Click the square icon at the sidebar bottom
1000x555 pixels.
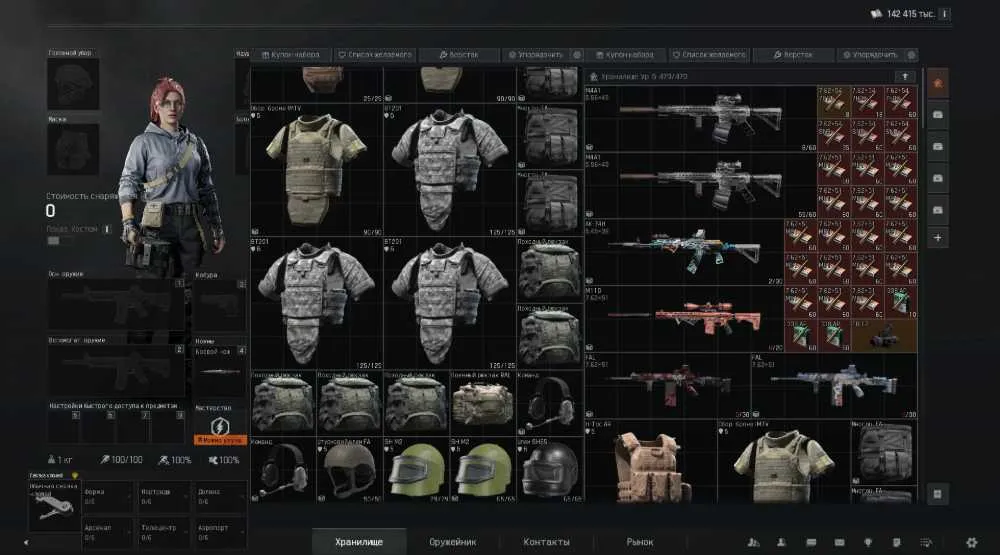click(938, 494)
